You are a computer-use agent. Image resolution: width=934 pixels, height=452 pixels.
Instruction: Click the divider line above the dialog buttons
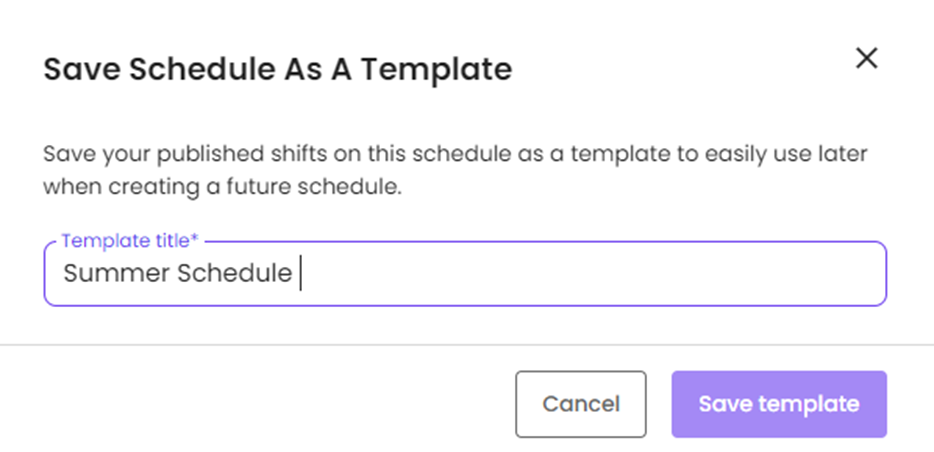tap(466, 345)
